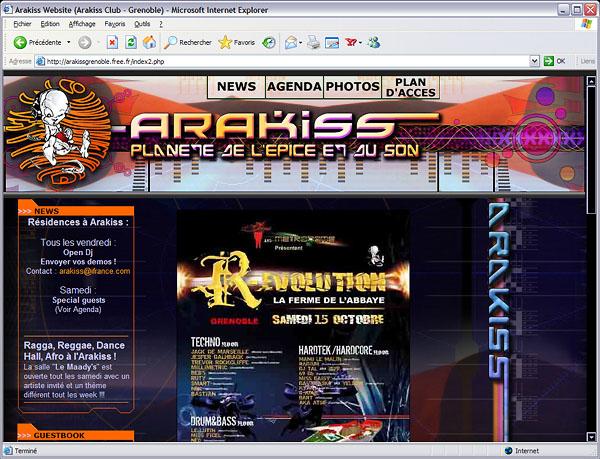This screenshot has width=600, height=459.
Task: Click the Liens links bar label
Action: (587, 61)
